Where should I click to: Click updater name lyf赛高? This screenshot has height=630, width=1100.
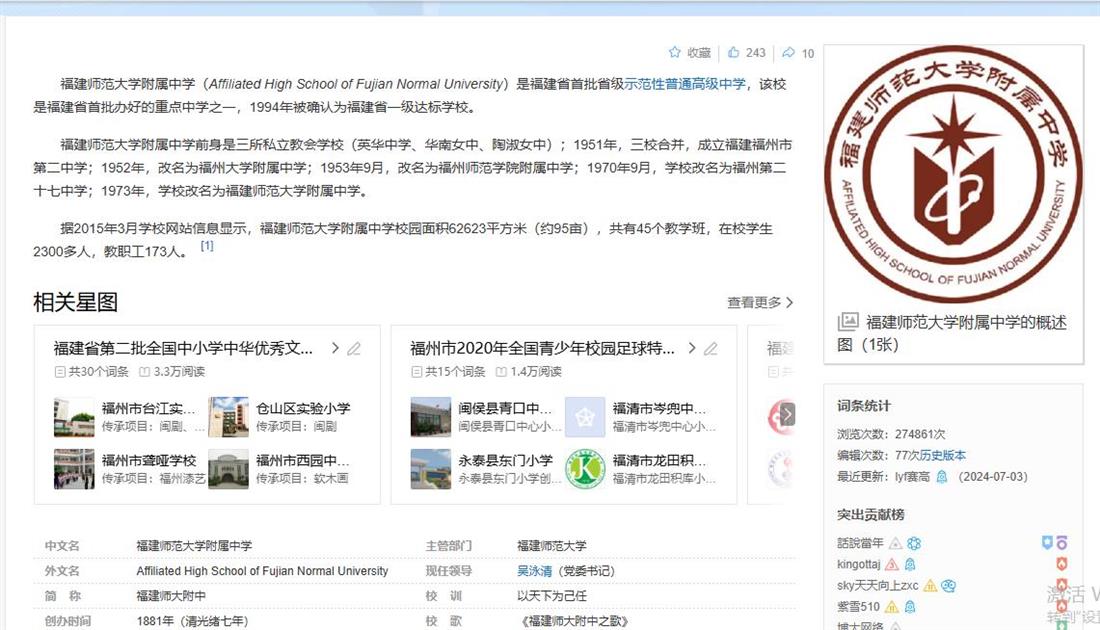click(x=912, y=477)
